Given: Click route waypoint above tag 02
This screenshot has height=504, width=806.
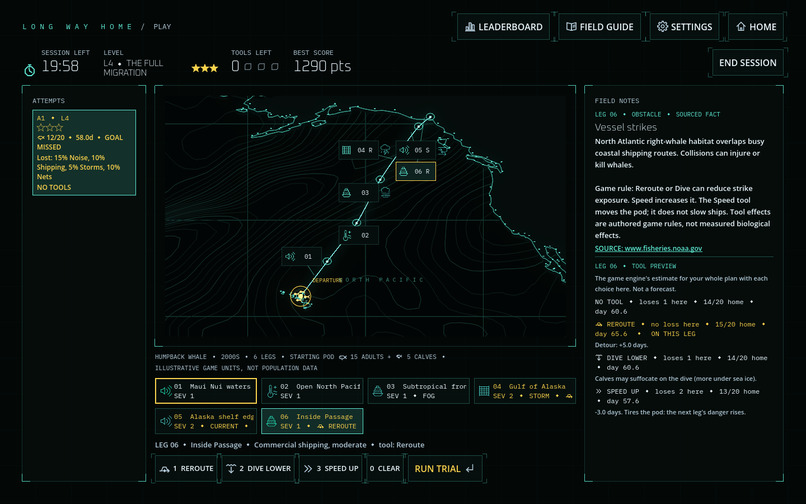Looking at the screenshot, I should (356, 223).
